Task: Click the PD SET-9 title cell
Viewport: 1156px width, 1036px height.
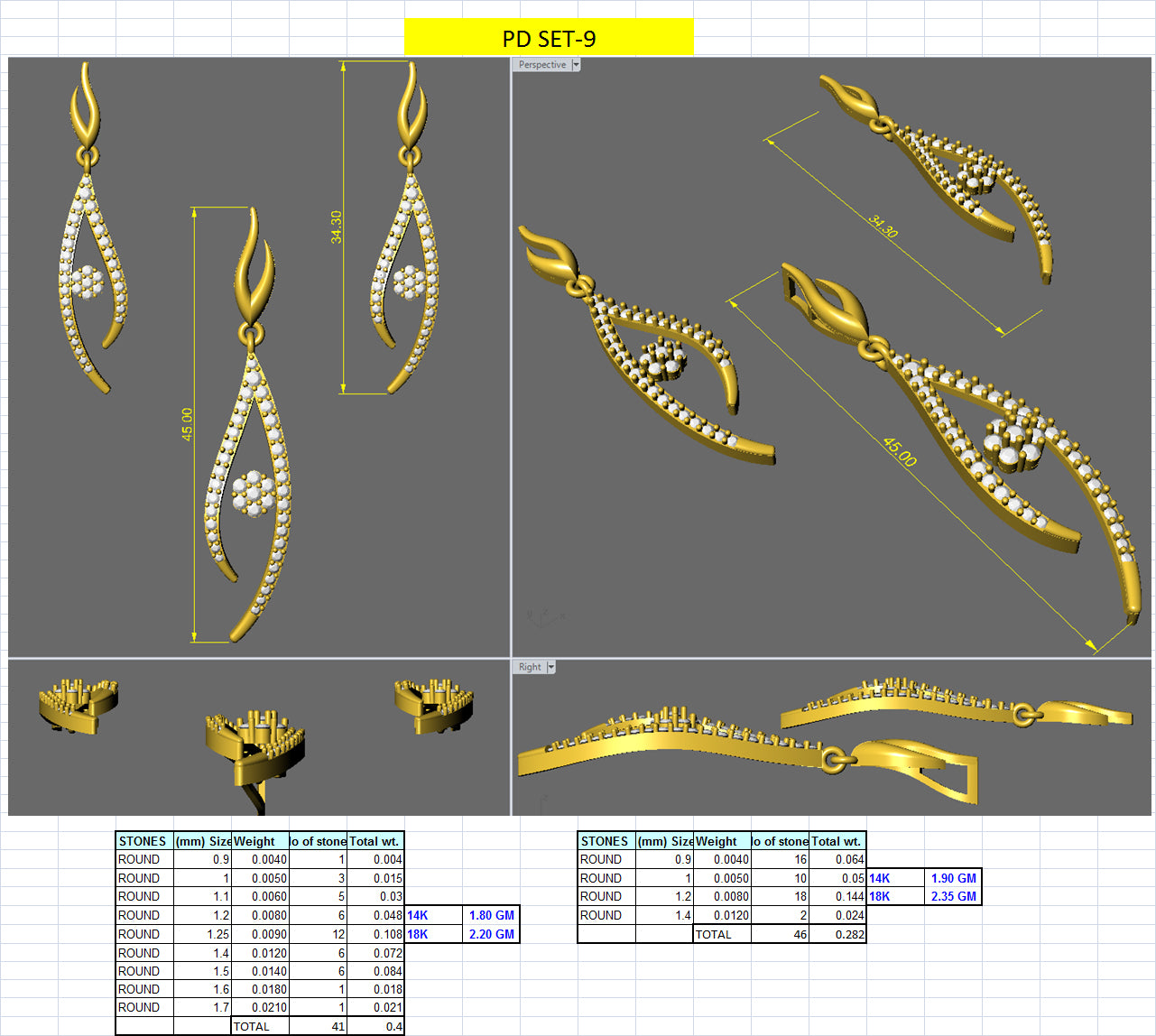Action: (x=549, y=37)
